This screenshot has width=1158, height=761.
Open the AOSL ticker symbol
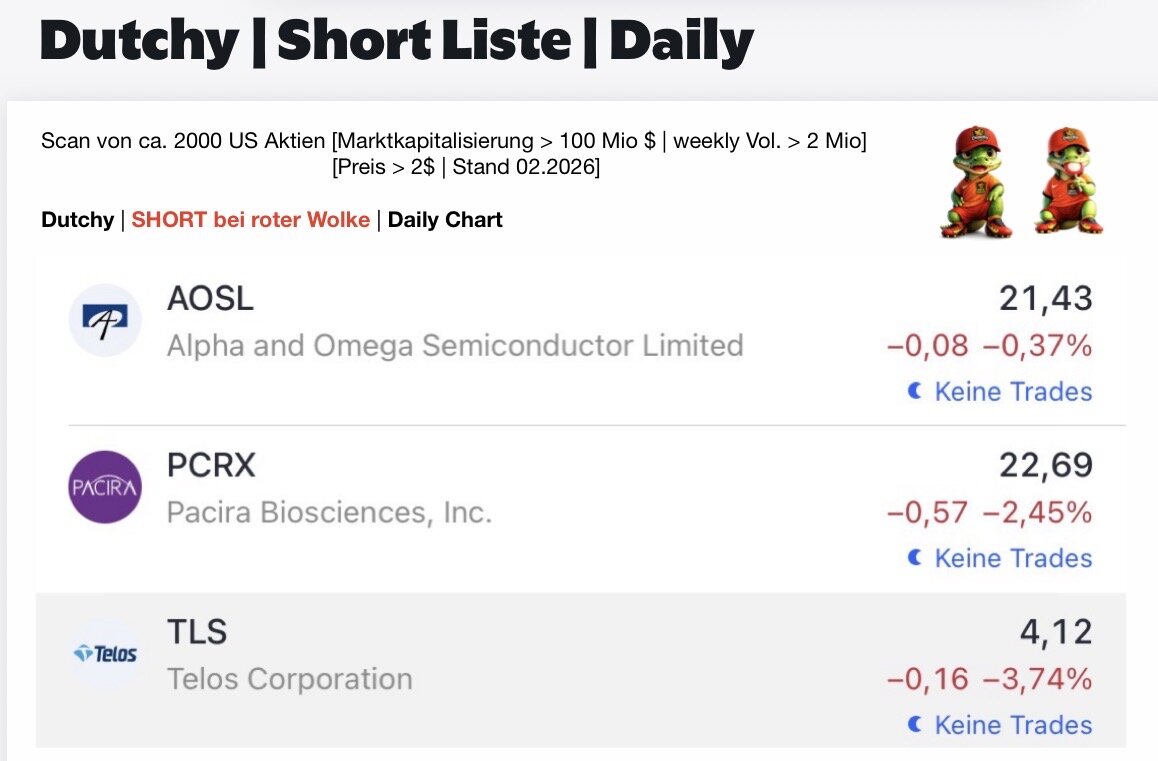(210, 298)
